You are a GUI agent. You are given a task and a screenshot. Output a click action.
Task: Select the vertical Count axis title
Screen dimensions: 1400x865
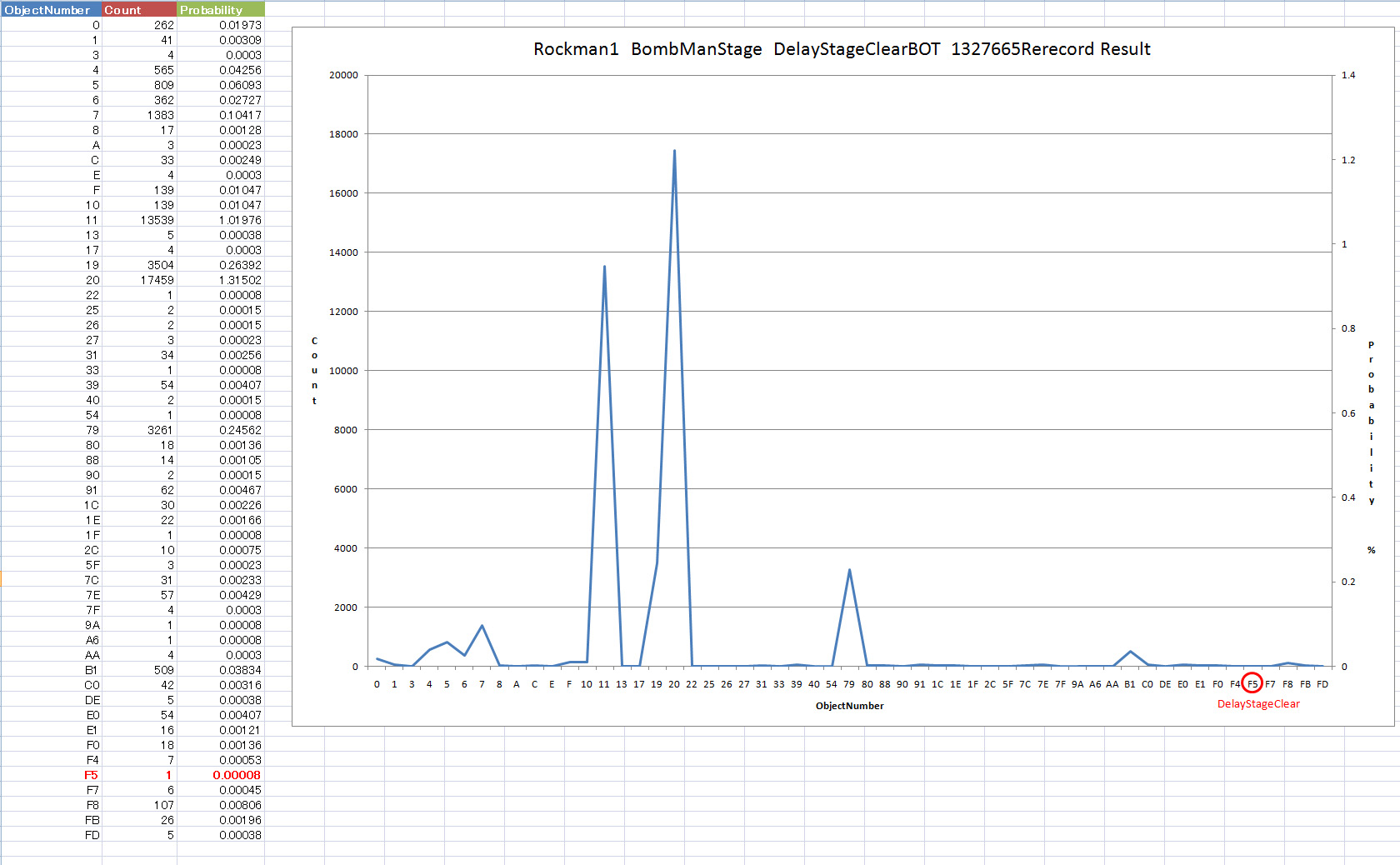314,371
